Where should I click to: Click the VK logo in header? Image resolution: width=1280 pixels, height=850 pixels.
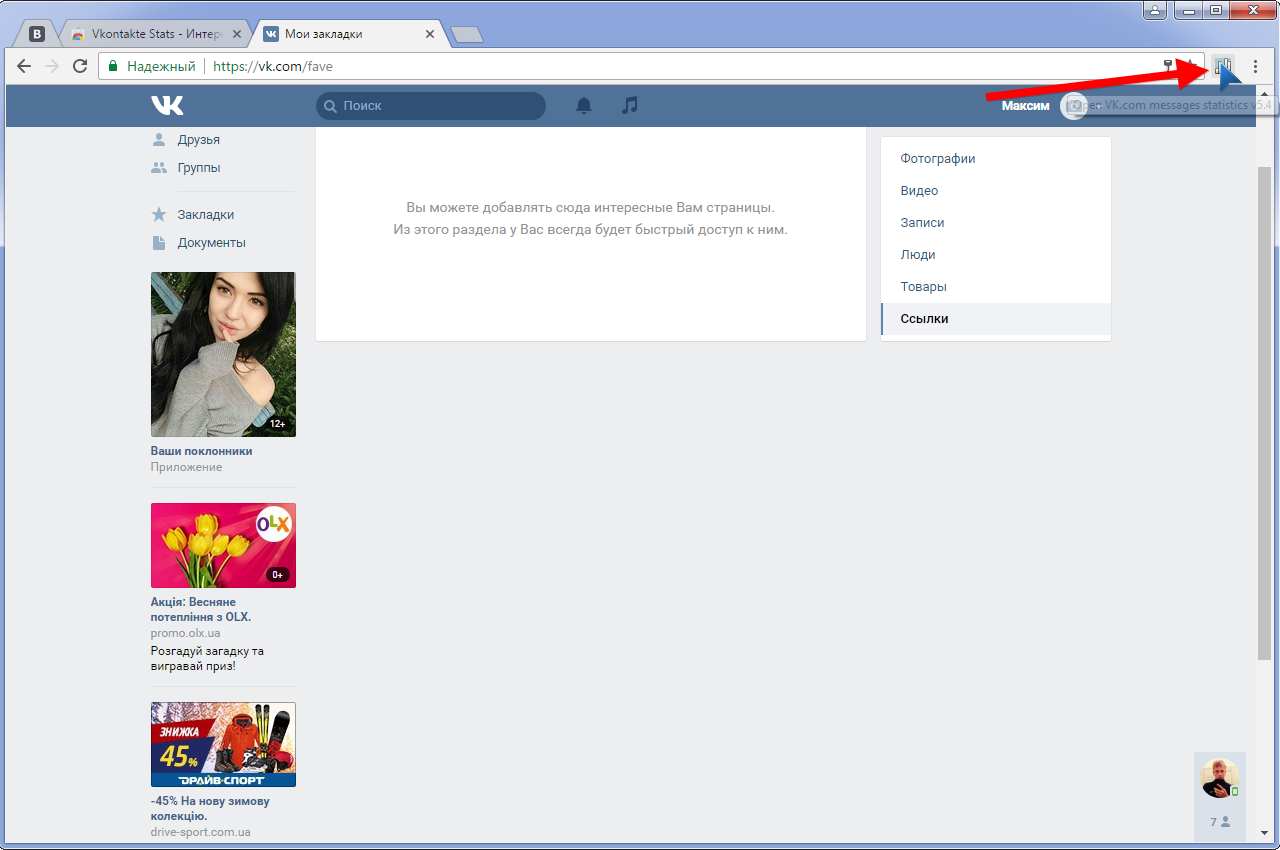tap(167, 105)
